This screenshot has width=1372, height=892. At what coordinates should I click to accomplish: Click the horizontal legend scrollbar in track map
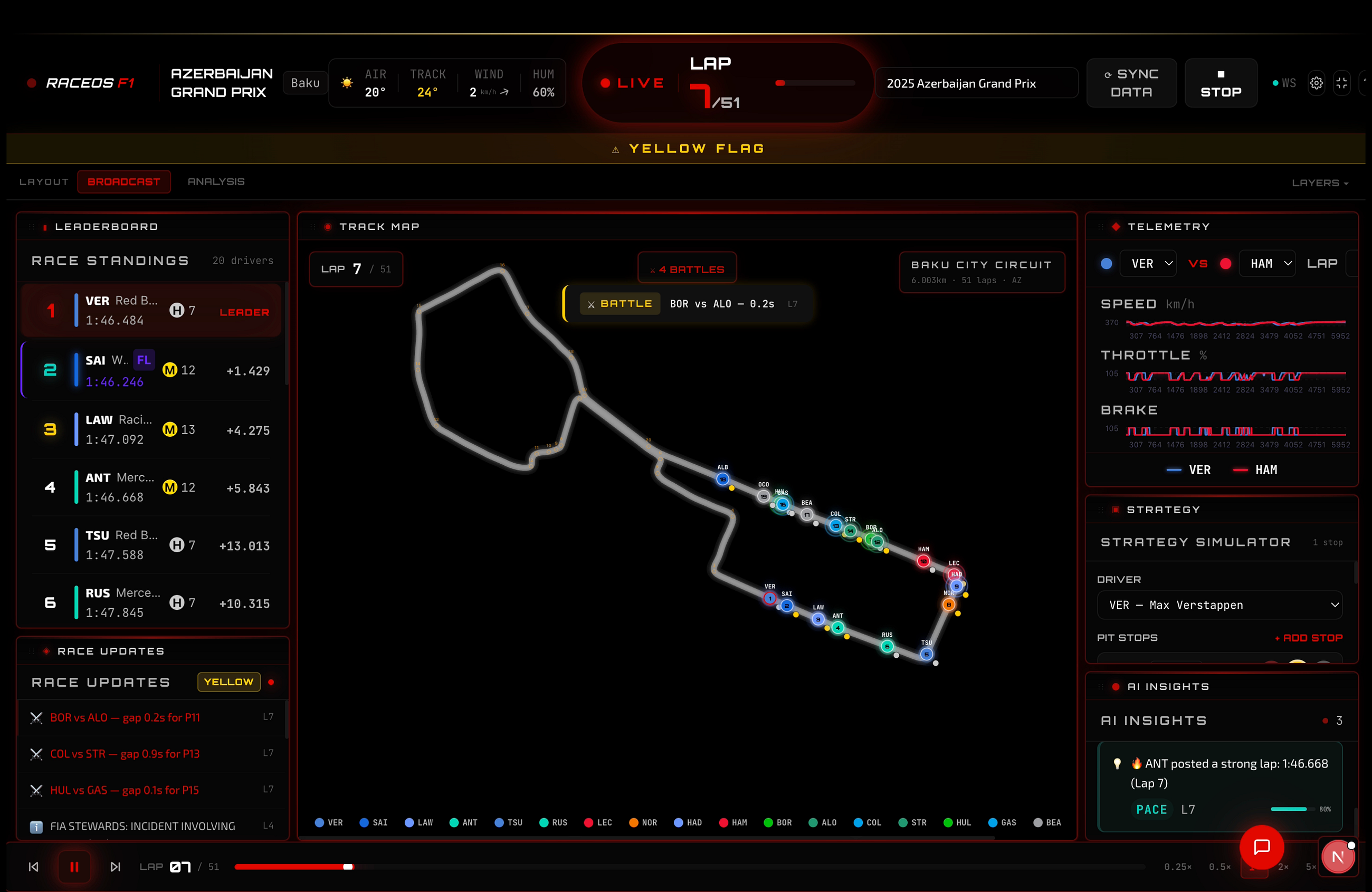646,837
